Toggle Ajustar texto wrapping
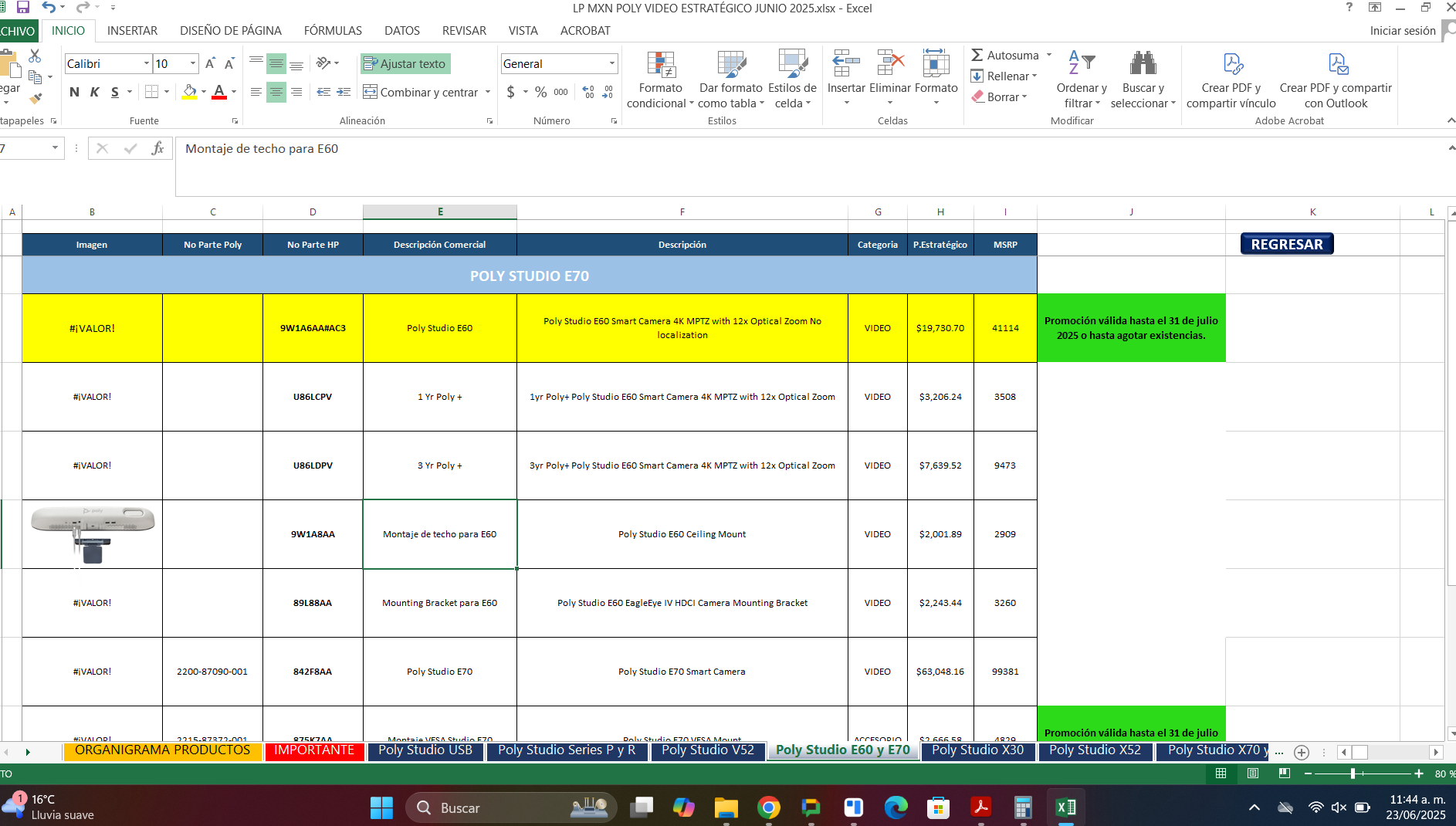This screenshot has width=1456, height=826. 405,63
